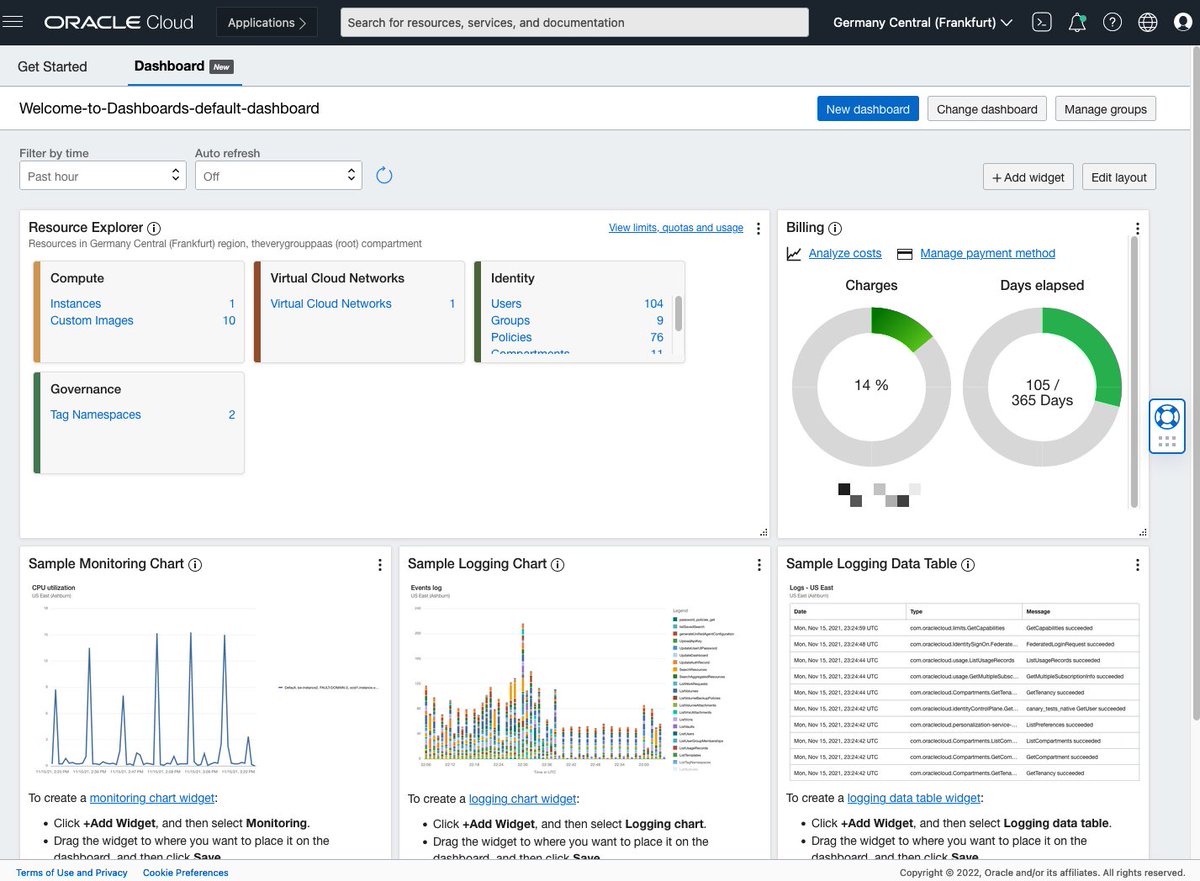The height and width of the screenshot is (881, 1200).
Task: Open Compute Instances link
Action: (x=76, y=304)
